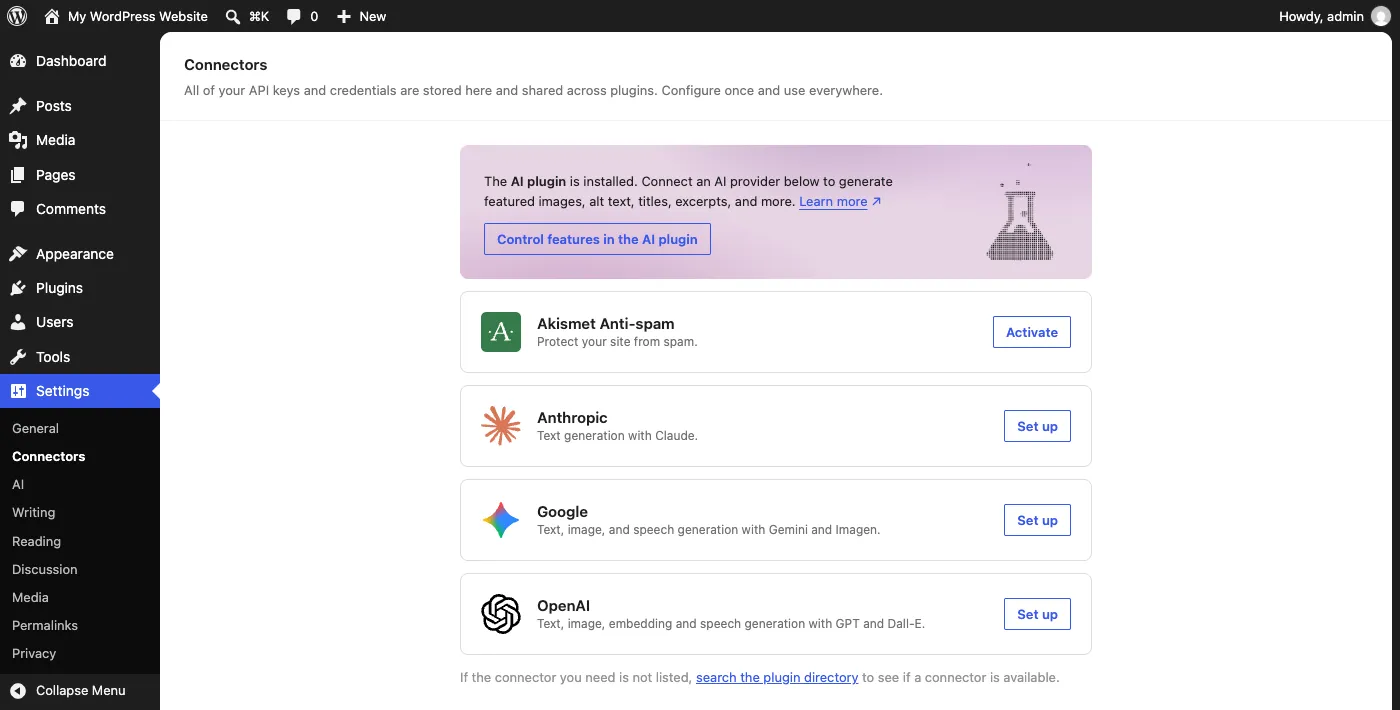Click the Media icon beside top Media item
1400x710 pixels.
click(x=18, y=140)
